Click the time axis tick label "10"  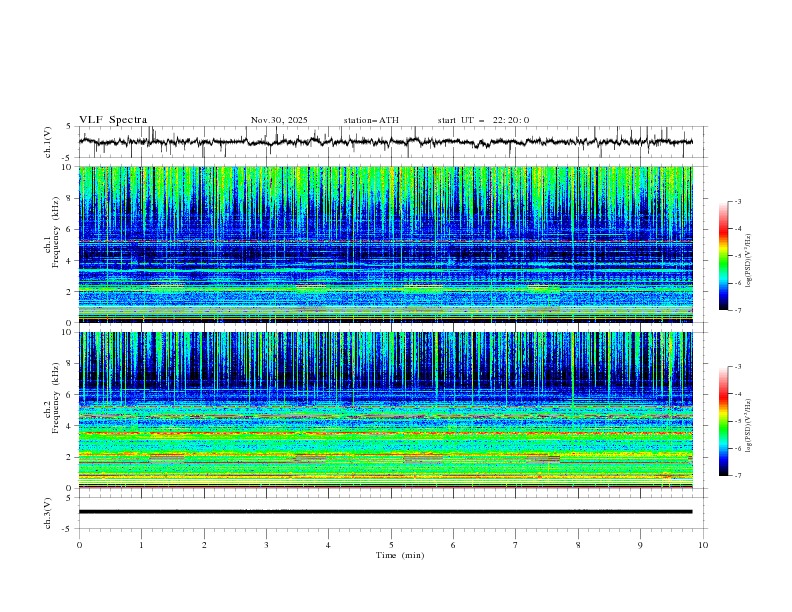703,545
